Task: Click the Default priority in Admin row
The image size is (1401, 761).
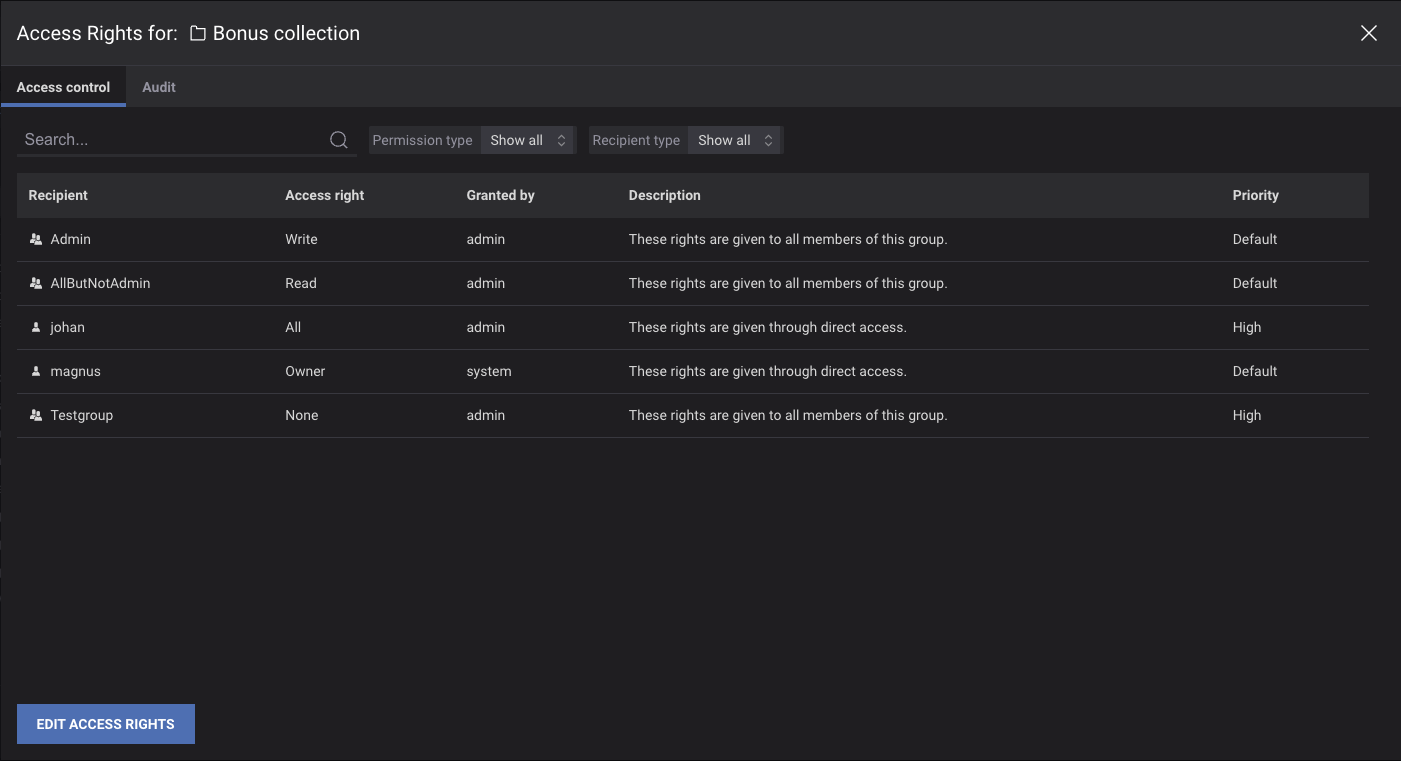Action: [1255, 239]
